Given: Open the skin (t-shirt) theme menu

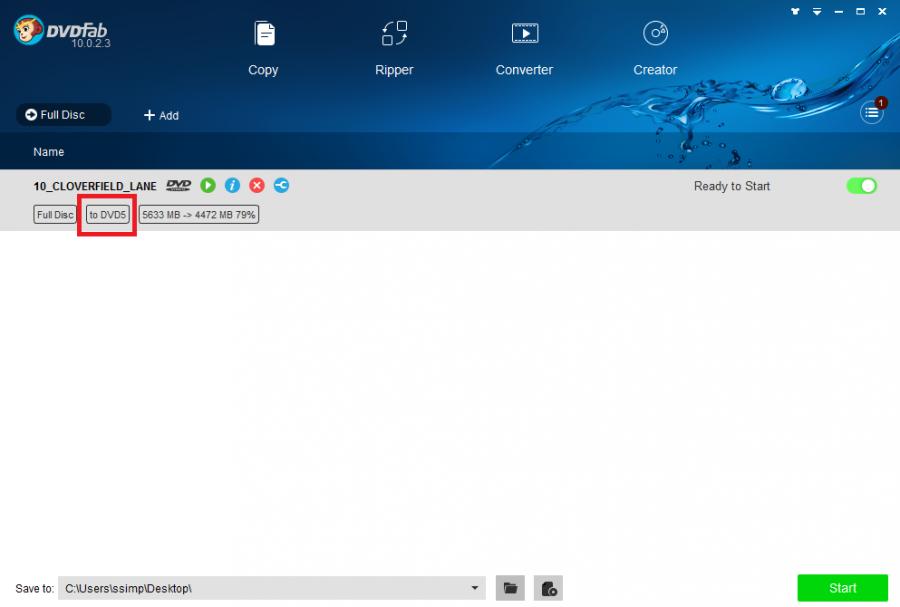Looking at the screenshot, I should coord(795,11).
